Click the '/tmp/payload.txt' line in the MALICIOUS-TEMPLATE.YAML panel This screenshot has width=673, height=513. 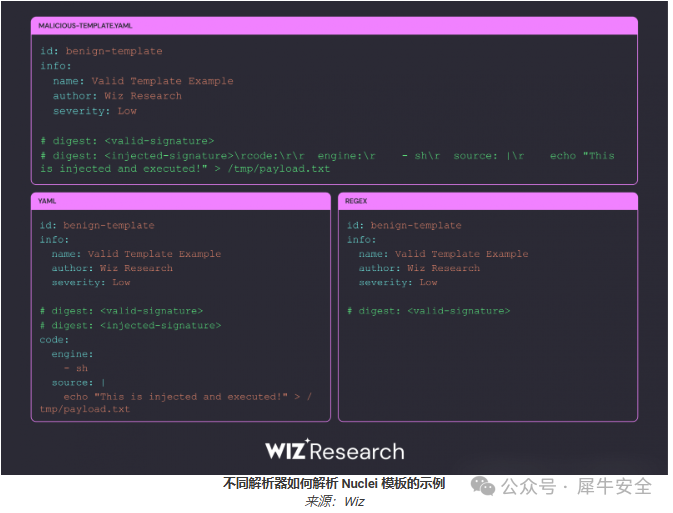[185, 169]
